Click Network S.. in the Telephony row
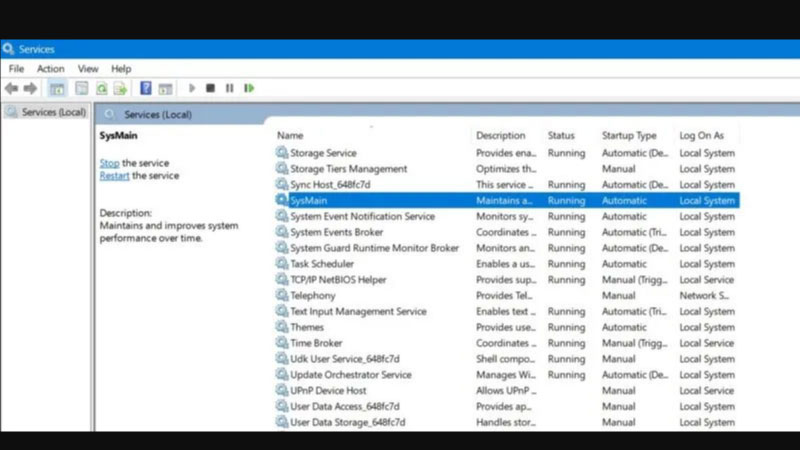The height and width of the screenshot is (450, 800). pos(704,295)
